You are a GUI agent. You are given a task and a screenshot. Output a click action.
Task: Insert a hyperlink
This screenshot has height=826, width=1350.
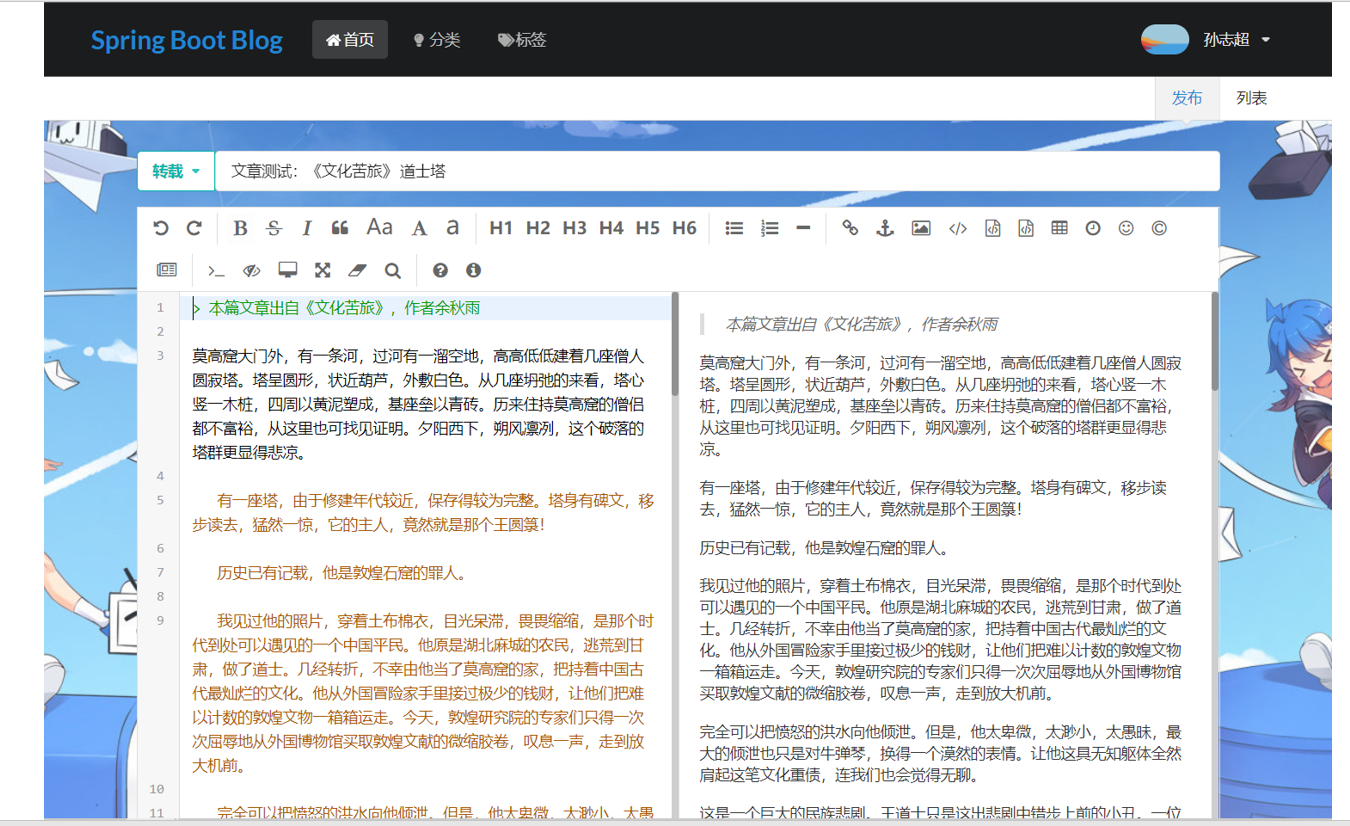tap(850, 228)
